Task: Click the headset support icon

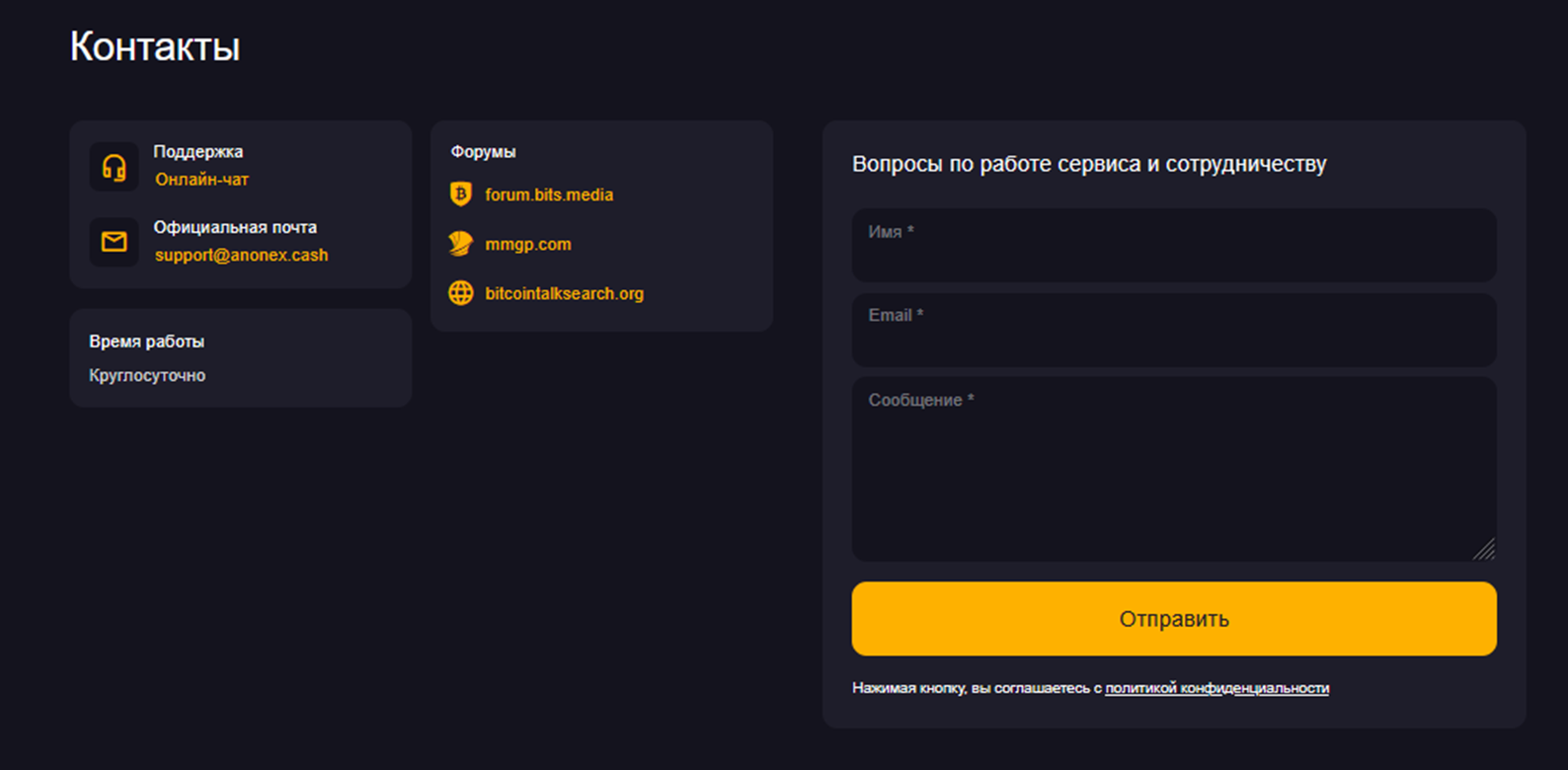Action: click(x=115, y=167)
